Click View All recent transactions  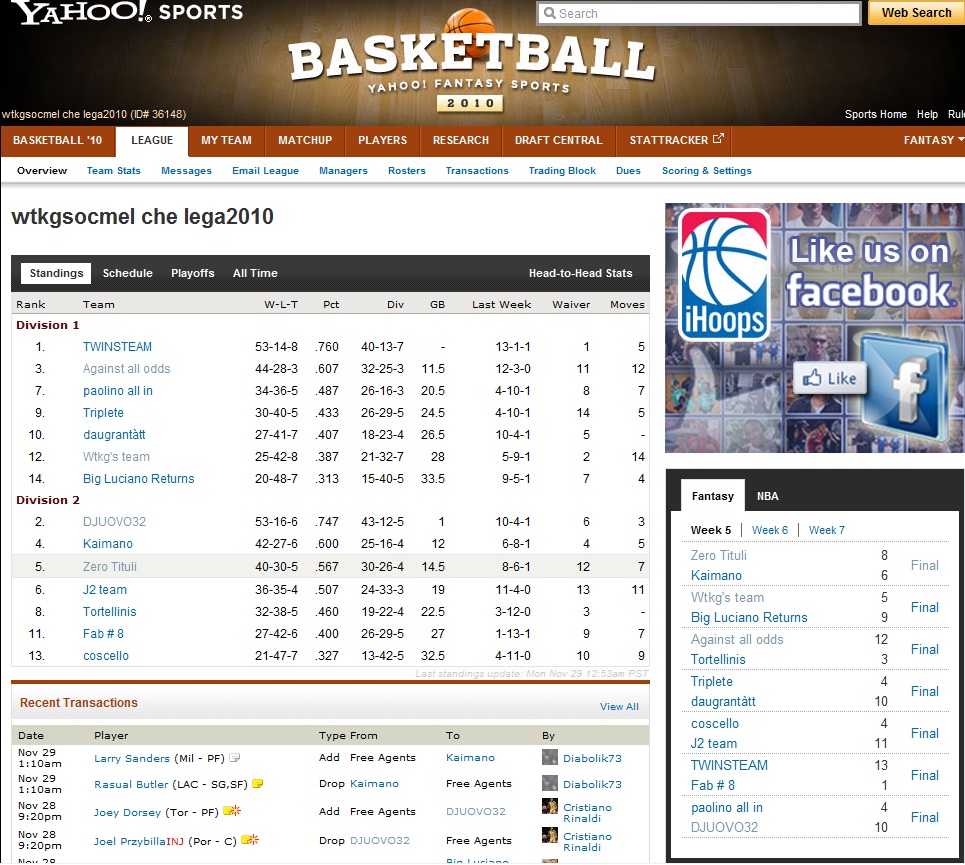coord(619,707)
